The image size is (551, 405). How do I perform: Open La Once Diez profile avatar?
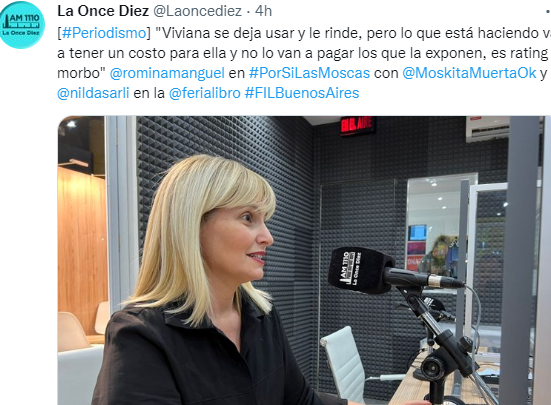(22, 25)
